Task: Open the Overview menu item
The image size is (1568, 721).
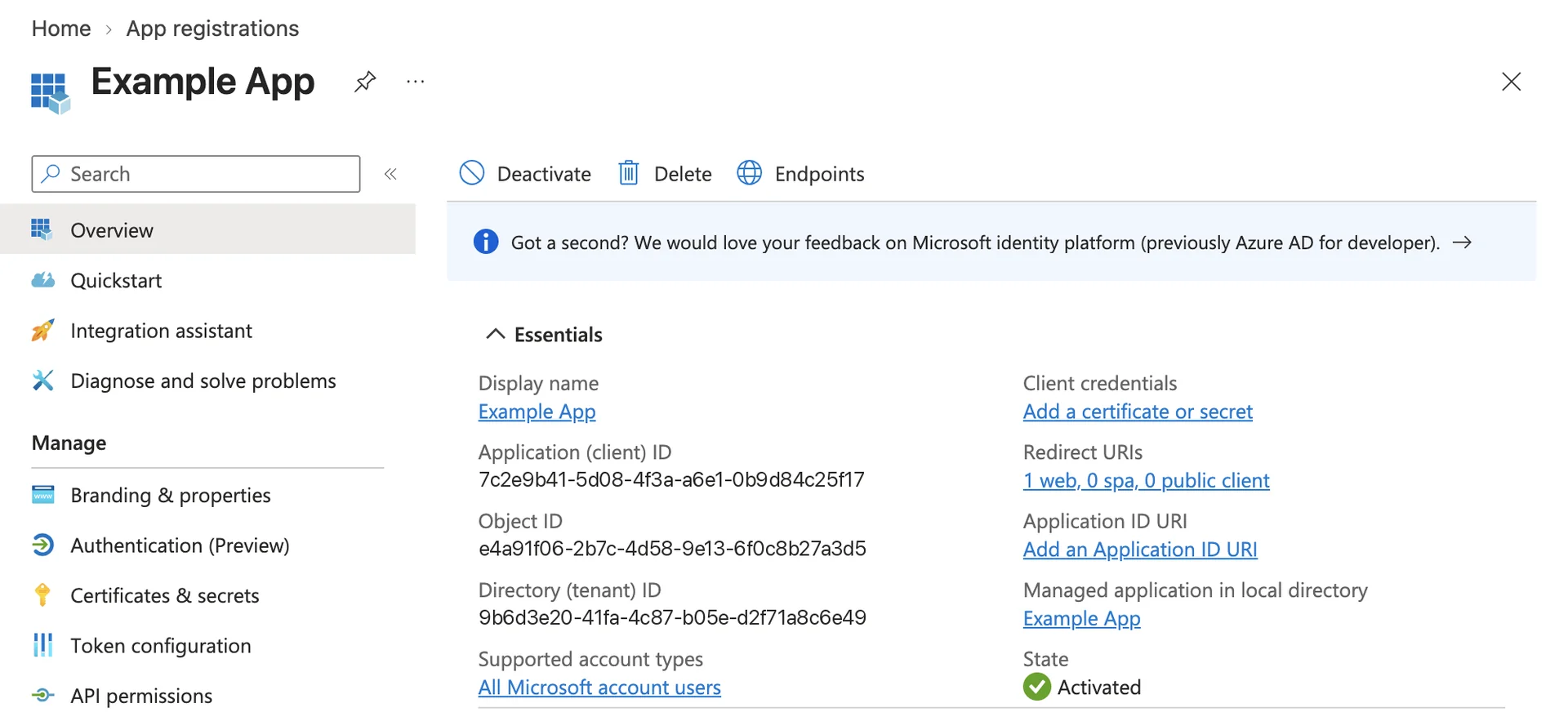Action: pos(207,229)
